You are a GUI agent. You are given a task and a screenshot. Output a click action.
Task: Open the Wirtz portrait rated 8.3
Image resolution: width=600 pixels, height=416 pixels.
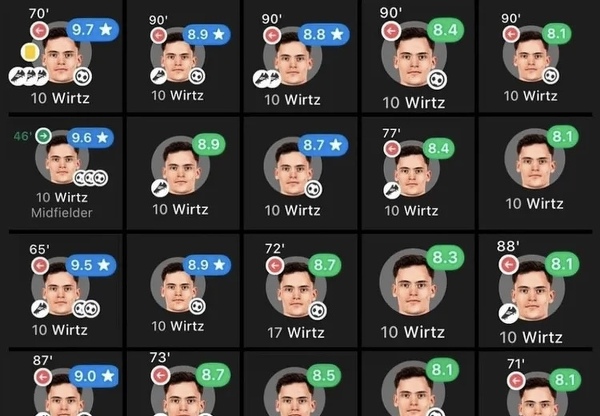coord(413,282)
